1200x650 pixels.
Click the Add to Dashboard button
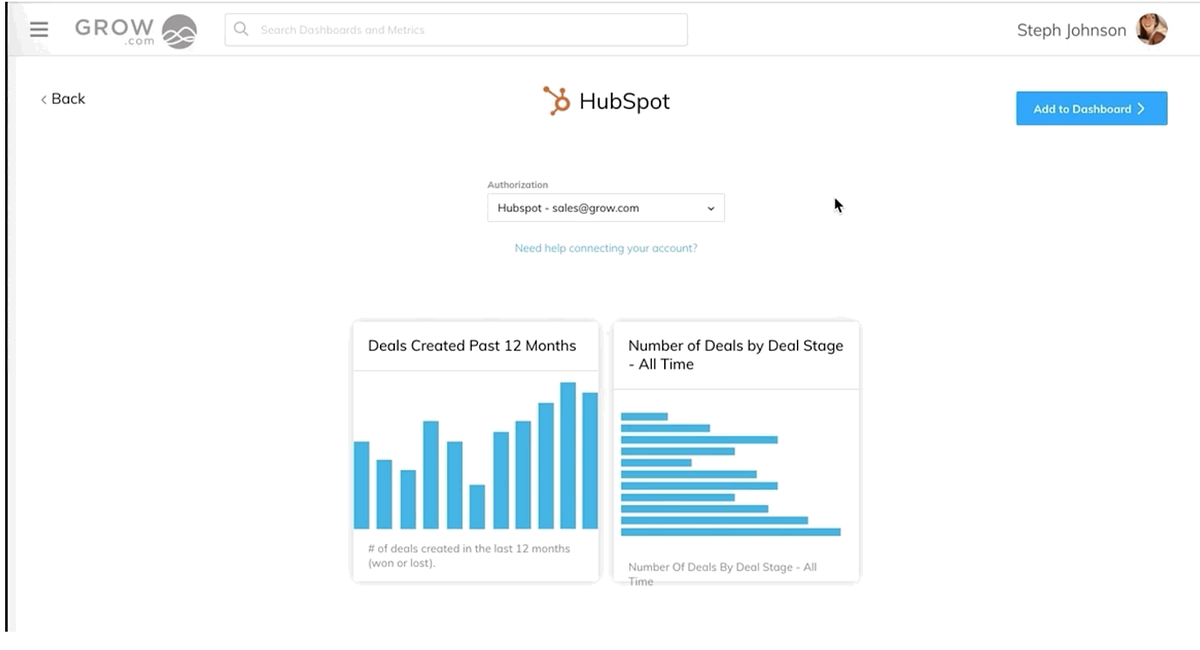coord(1091,108)
